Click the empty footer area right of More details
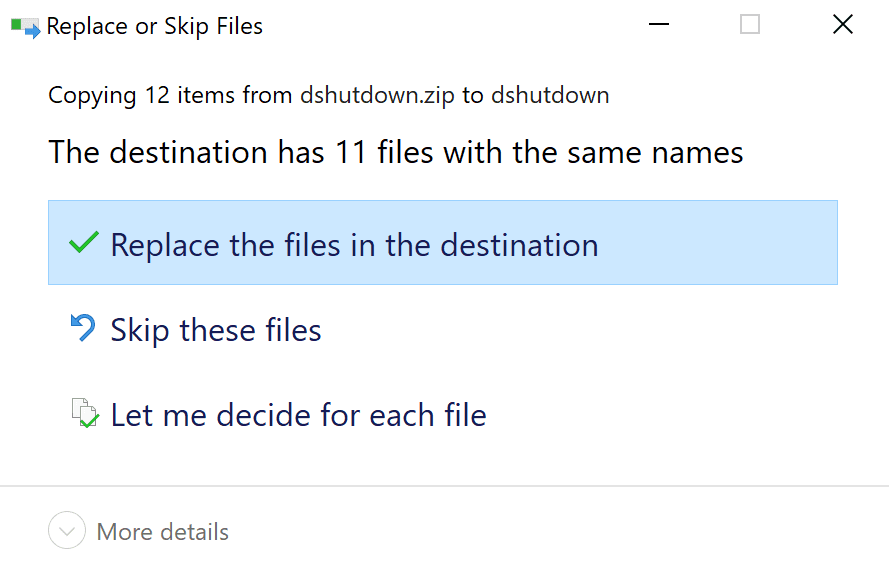 click(560, 531)
